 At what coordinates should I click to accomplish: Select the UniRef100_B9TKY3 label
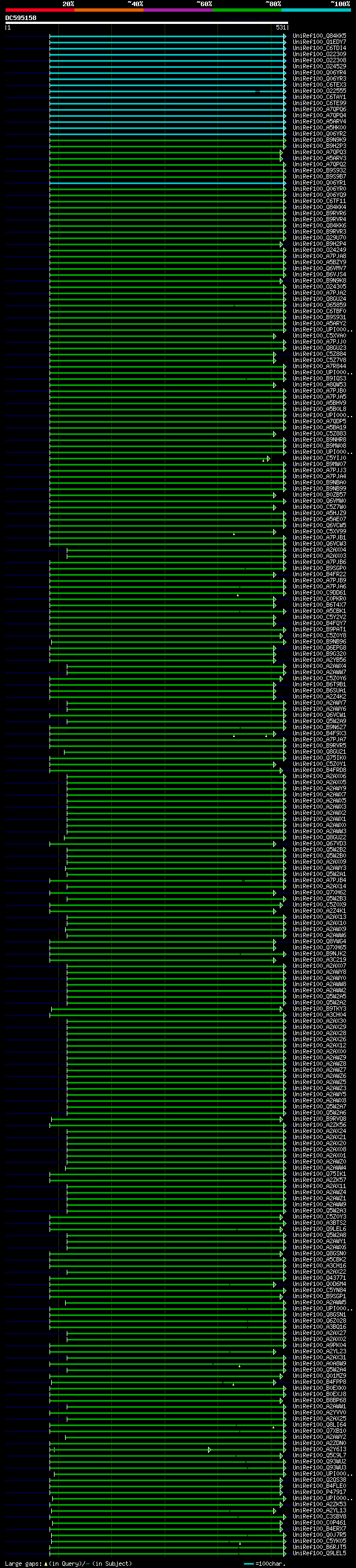(319, 1008)
